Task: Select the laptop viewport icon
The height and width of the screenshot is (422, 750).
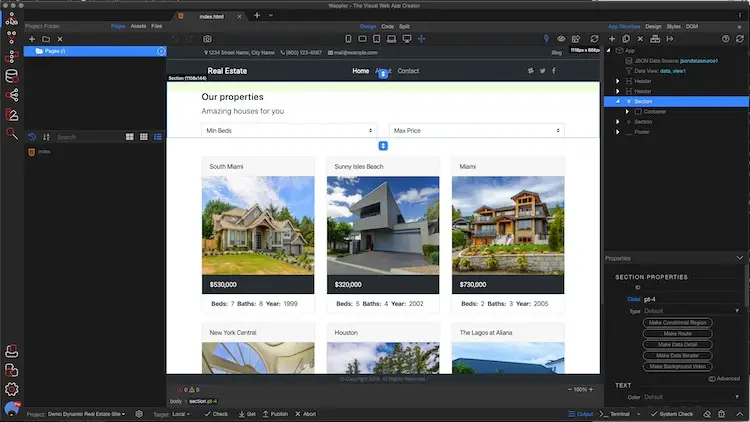Action: [x=391, y=39]
